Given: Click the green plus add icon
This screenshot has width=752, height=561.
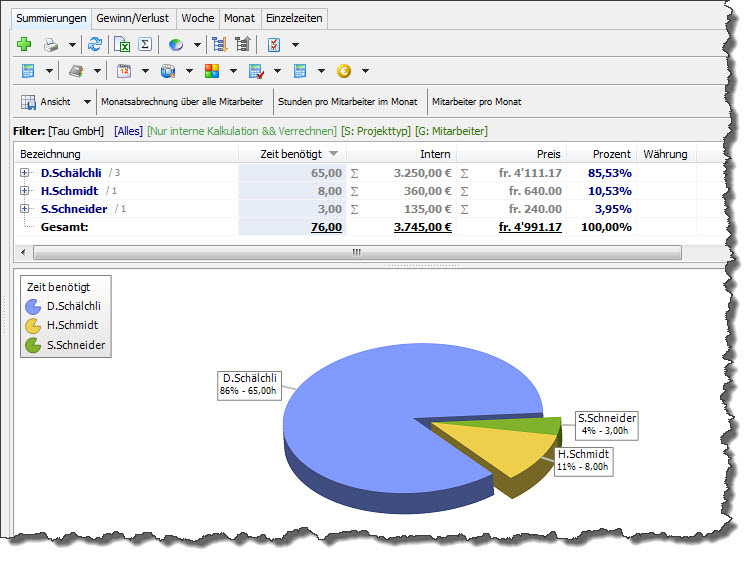Looking at the screenshot, I should click(24, 45).
